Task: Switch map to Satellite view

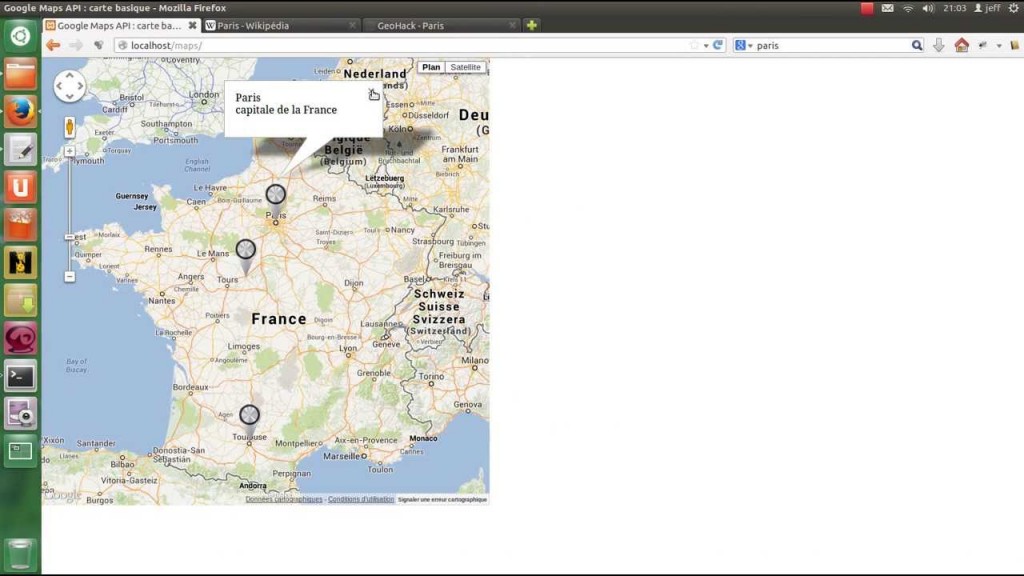Action: (x=465, y=67)
